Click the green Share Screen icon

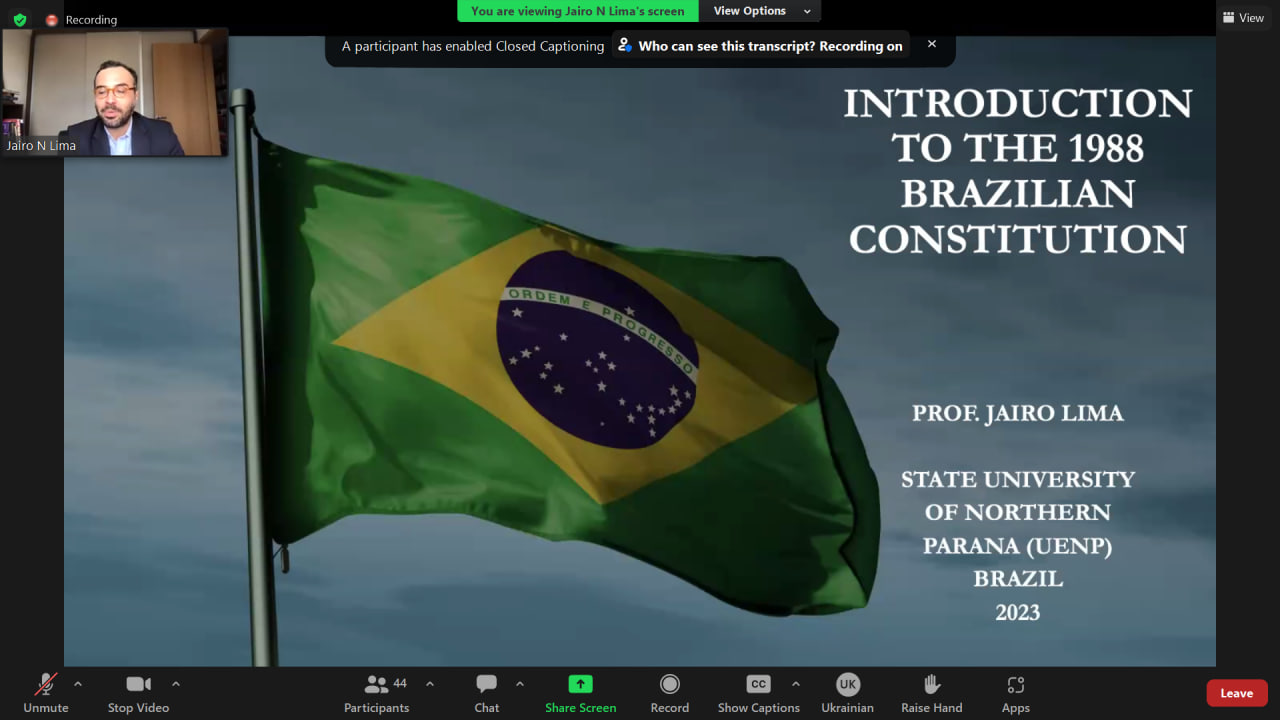[x=580, y=684]
